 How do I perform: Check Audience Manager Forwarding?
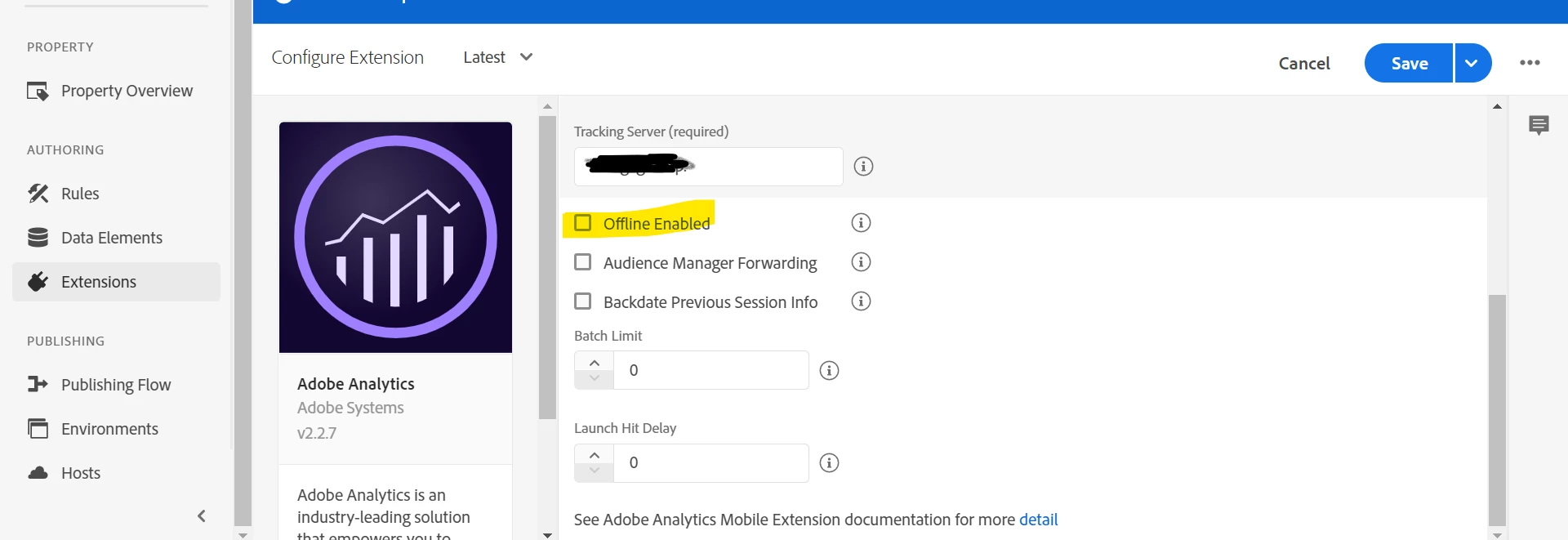point(583,262)
